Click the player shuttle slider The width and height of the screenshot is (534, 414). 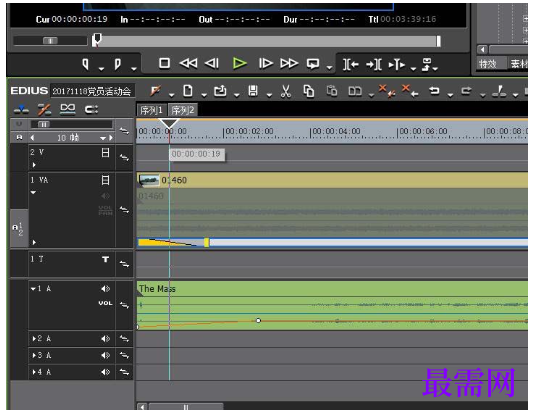[x=50, y=41]
